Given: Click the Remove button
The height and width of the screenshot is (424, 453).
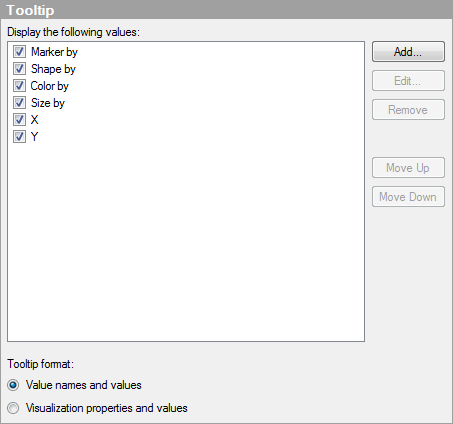Looking at the screenshot, I should (408, 110).
